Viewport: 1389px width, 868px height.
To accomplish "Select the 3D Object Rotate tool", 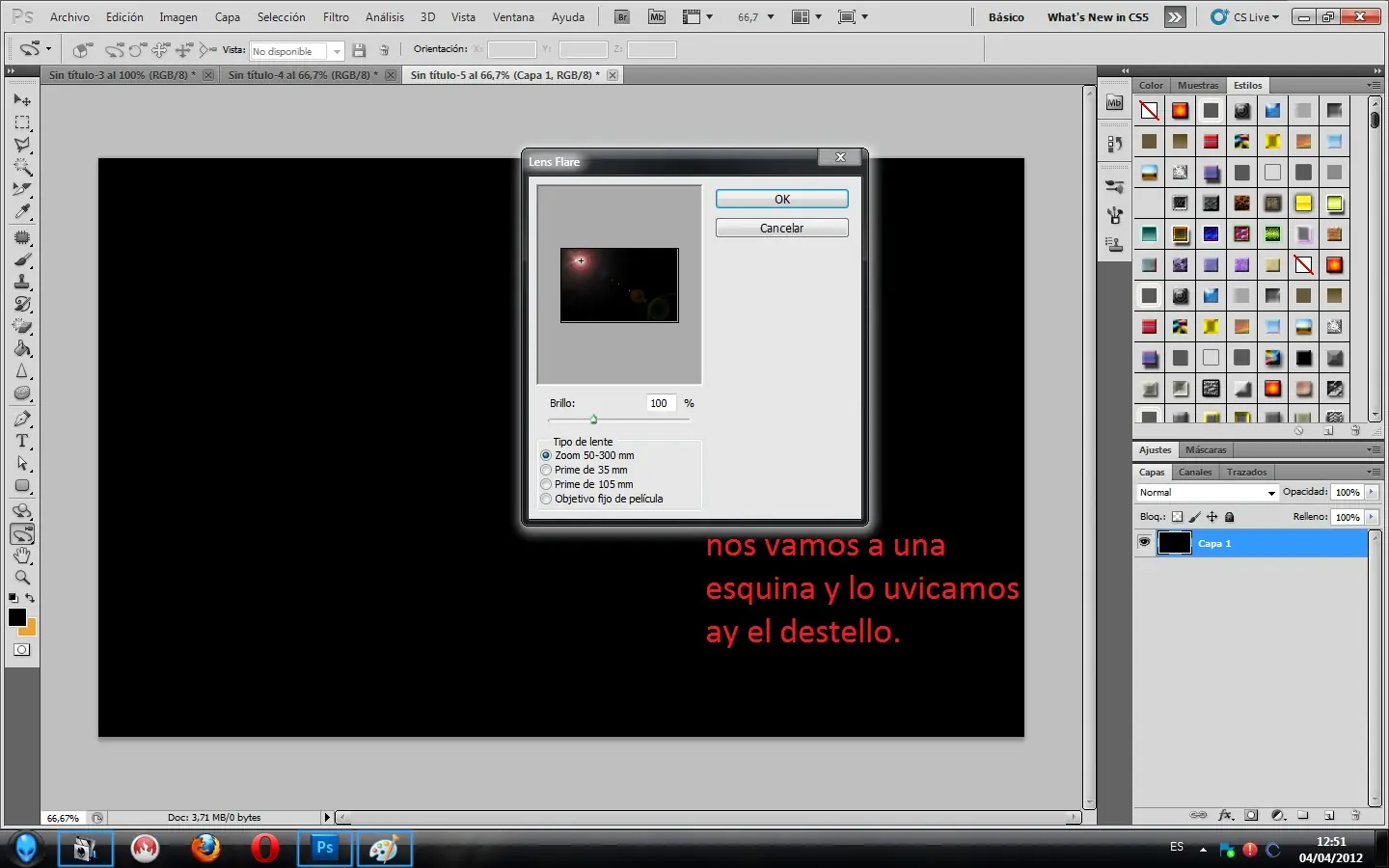I will coord(22,512).
